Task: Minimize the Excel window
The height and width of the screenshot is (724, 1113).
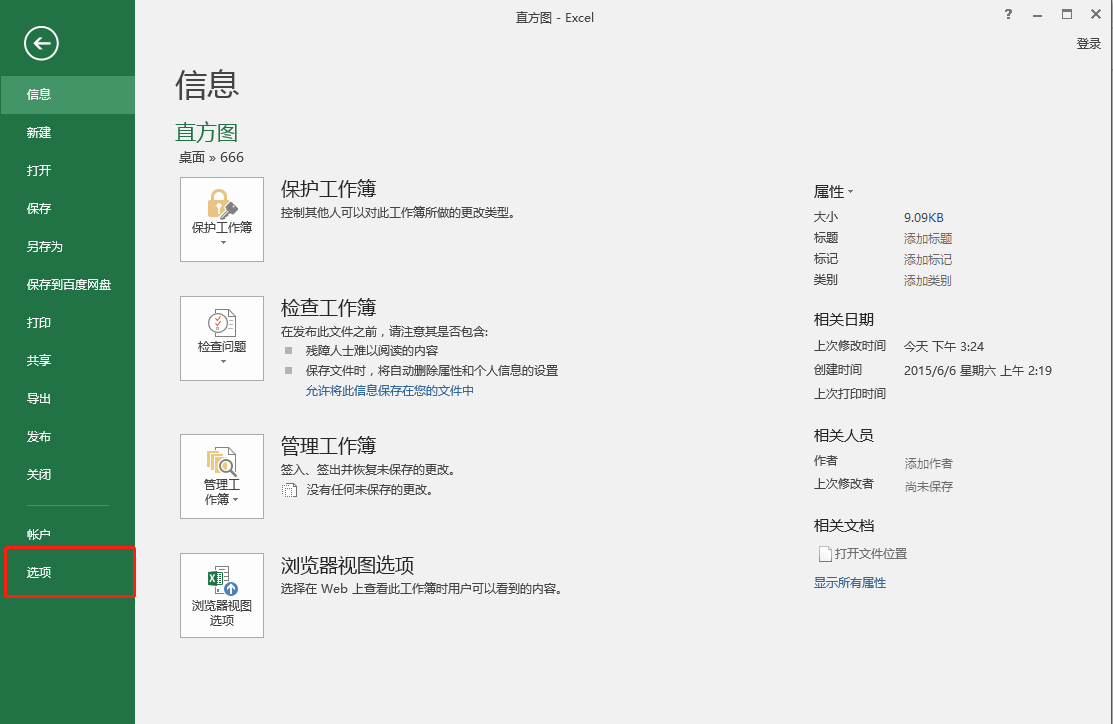Action: (1038, 15)
